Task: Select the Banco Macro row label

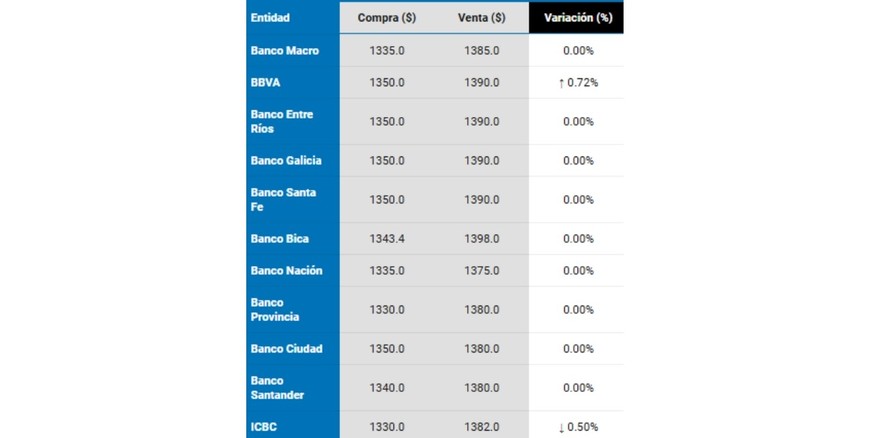Action: click(x=285, y=51)
